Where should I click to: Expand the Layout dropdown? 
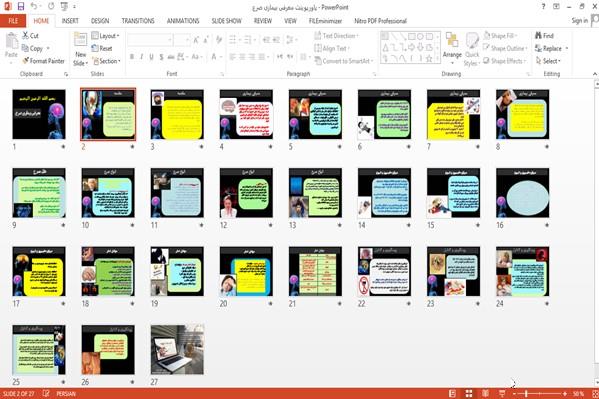coord(105,36)
